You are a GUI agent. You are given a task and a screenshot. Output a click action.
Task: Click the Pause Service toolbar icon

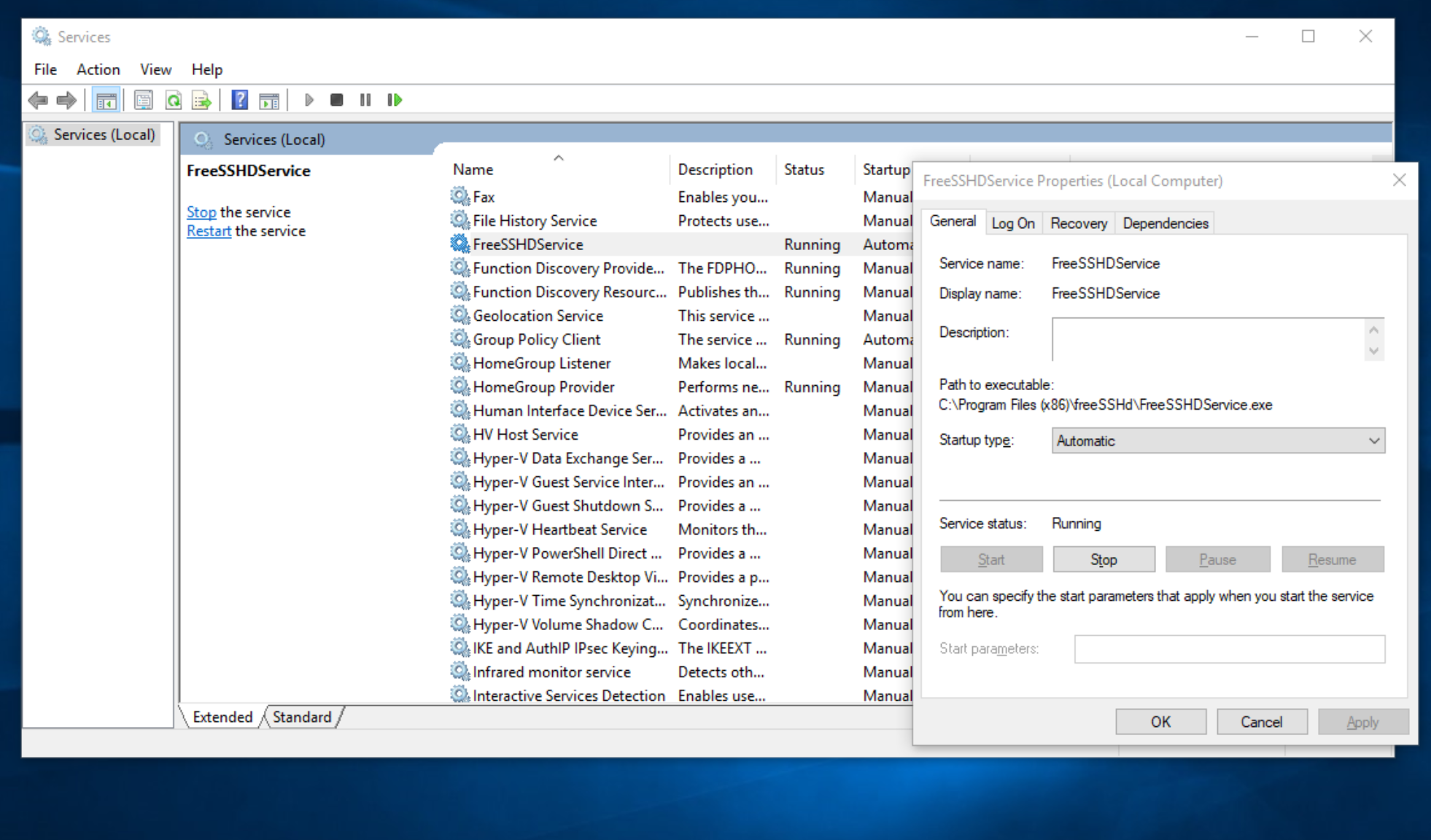click(365, 100)
